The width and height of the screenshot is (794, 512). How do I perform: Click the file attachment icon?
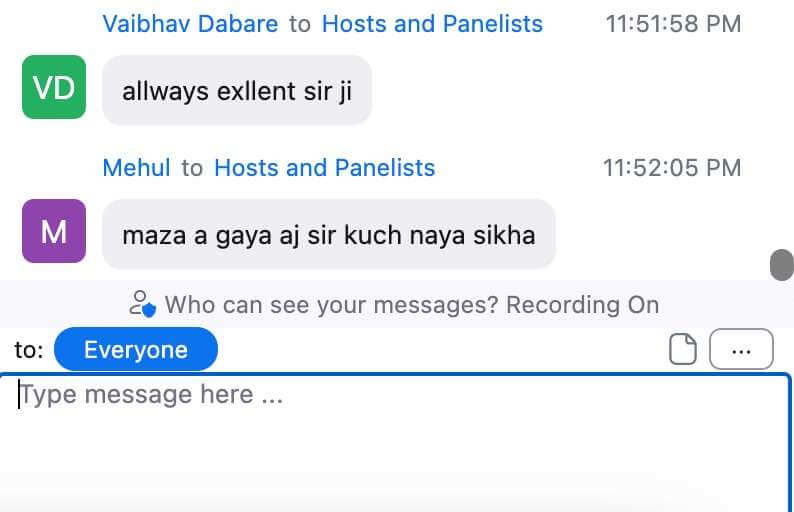[x=682, y=350]
